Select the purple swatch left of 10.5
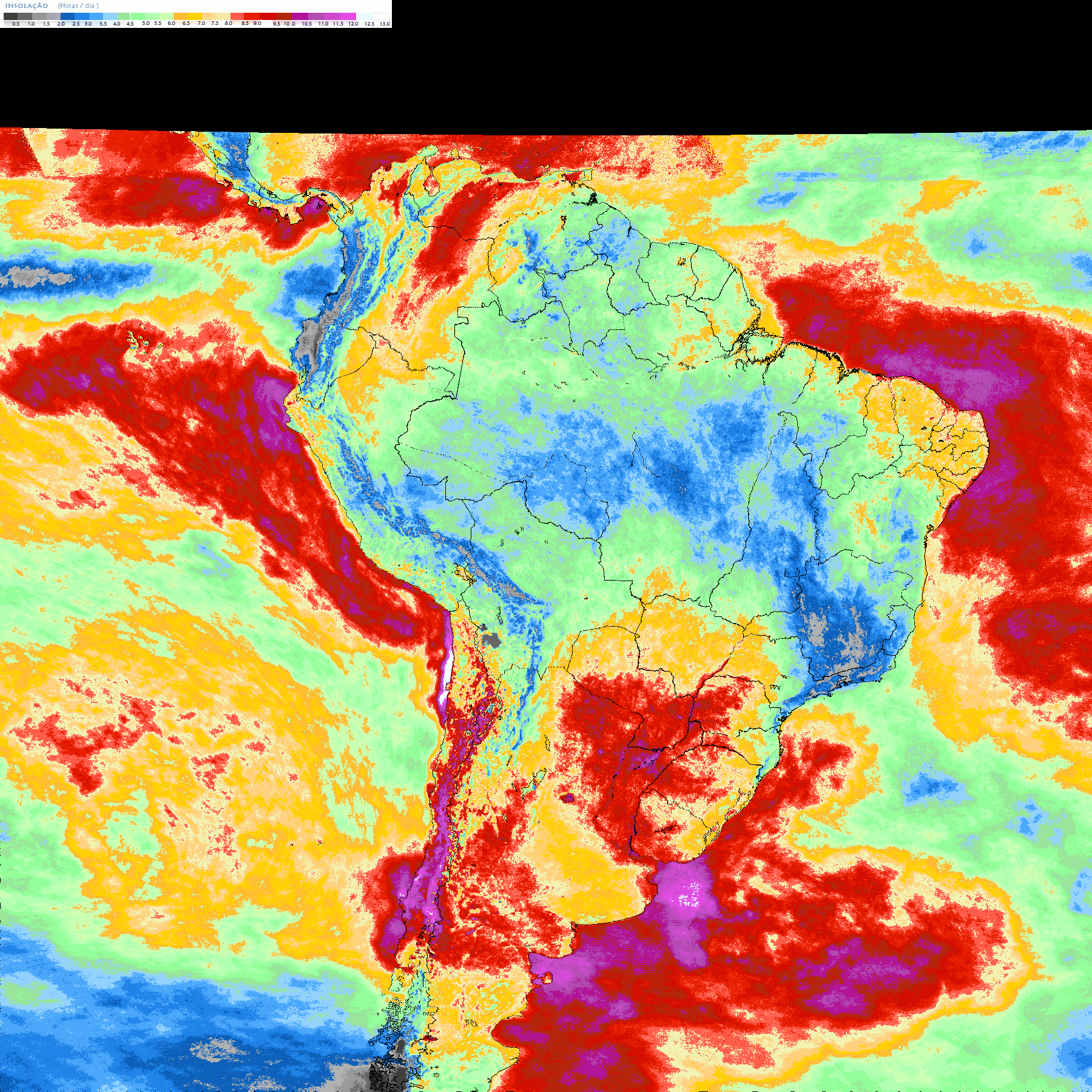The width and height of the screenshot is (1092, 1092). (300, 16)
